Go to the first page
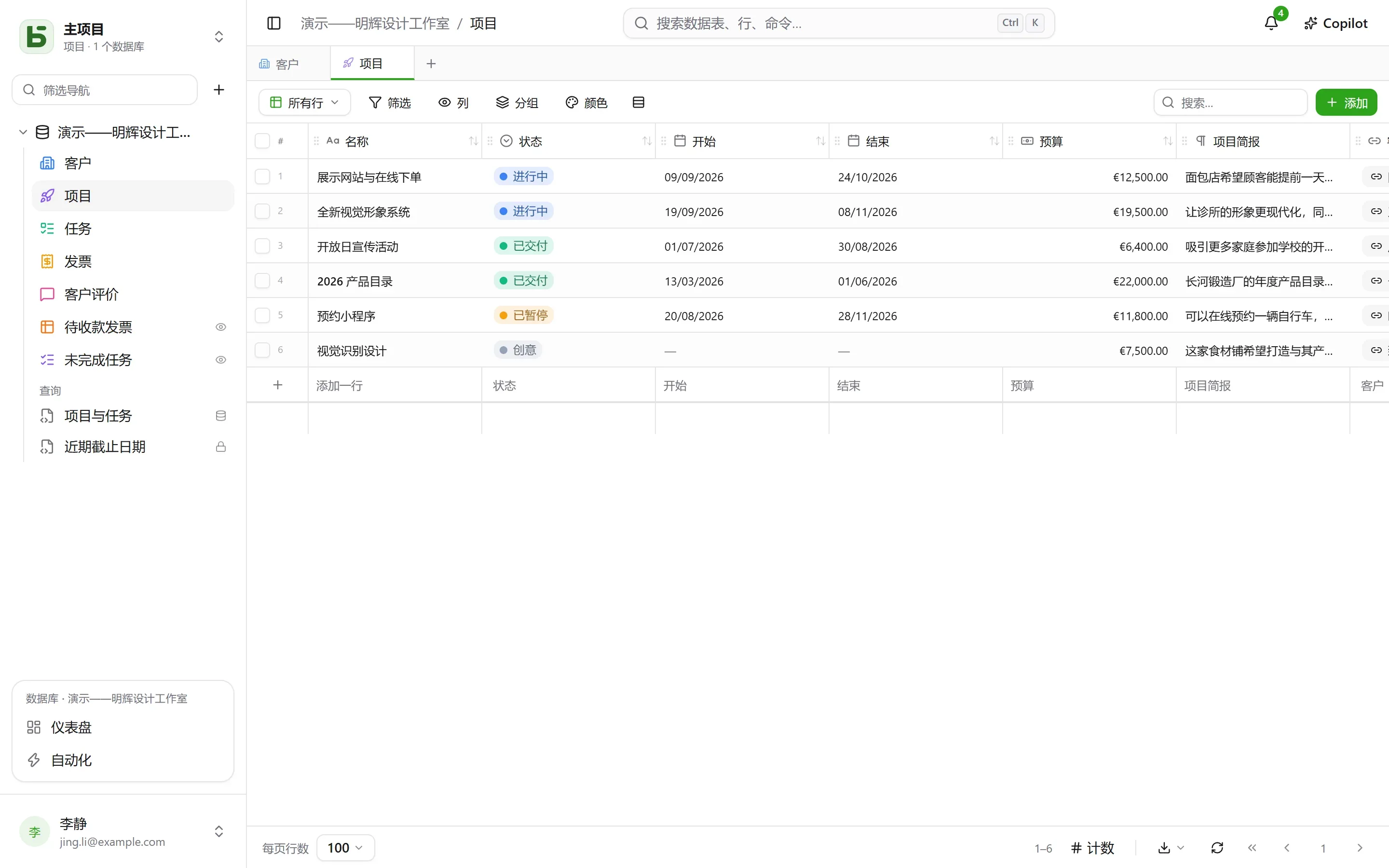 click(1252, 848)
